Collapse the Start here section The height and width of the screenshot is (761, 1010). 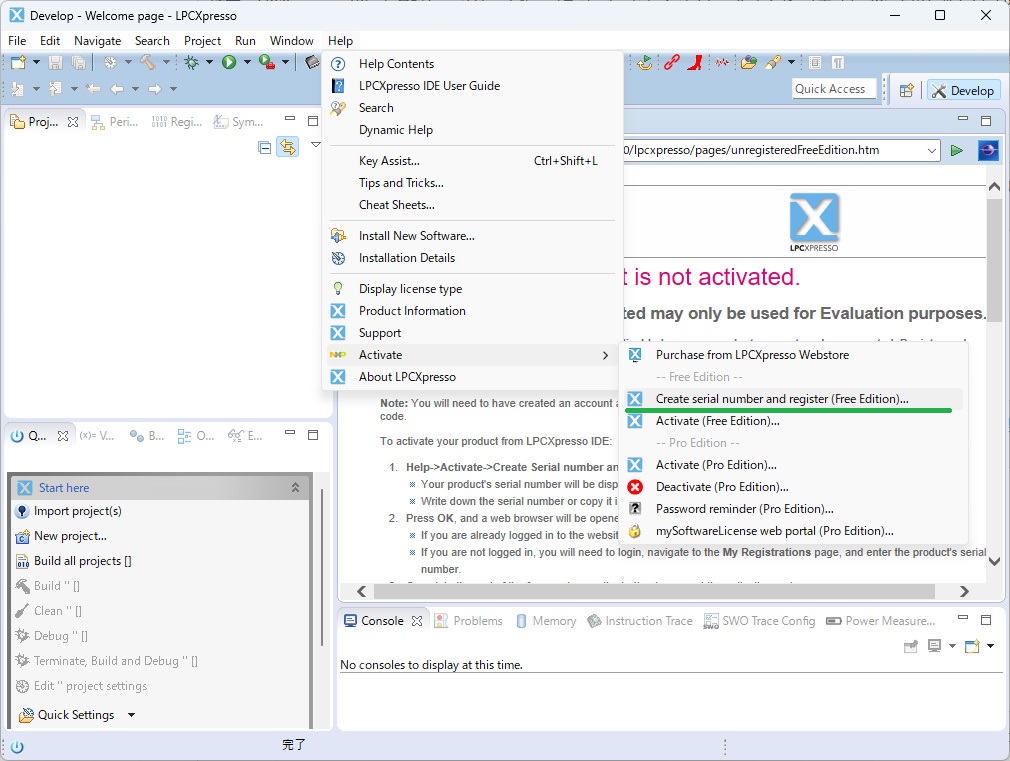[295, 488]
